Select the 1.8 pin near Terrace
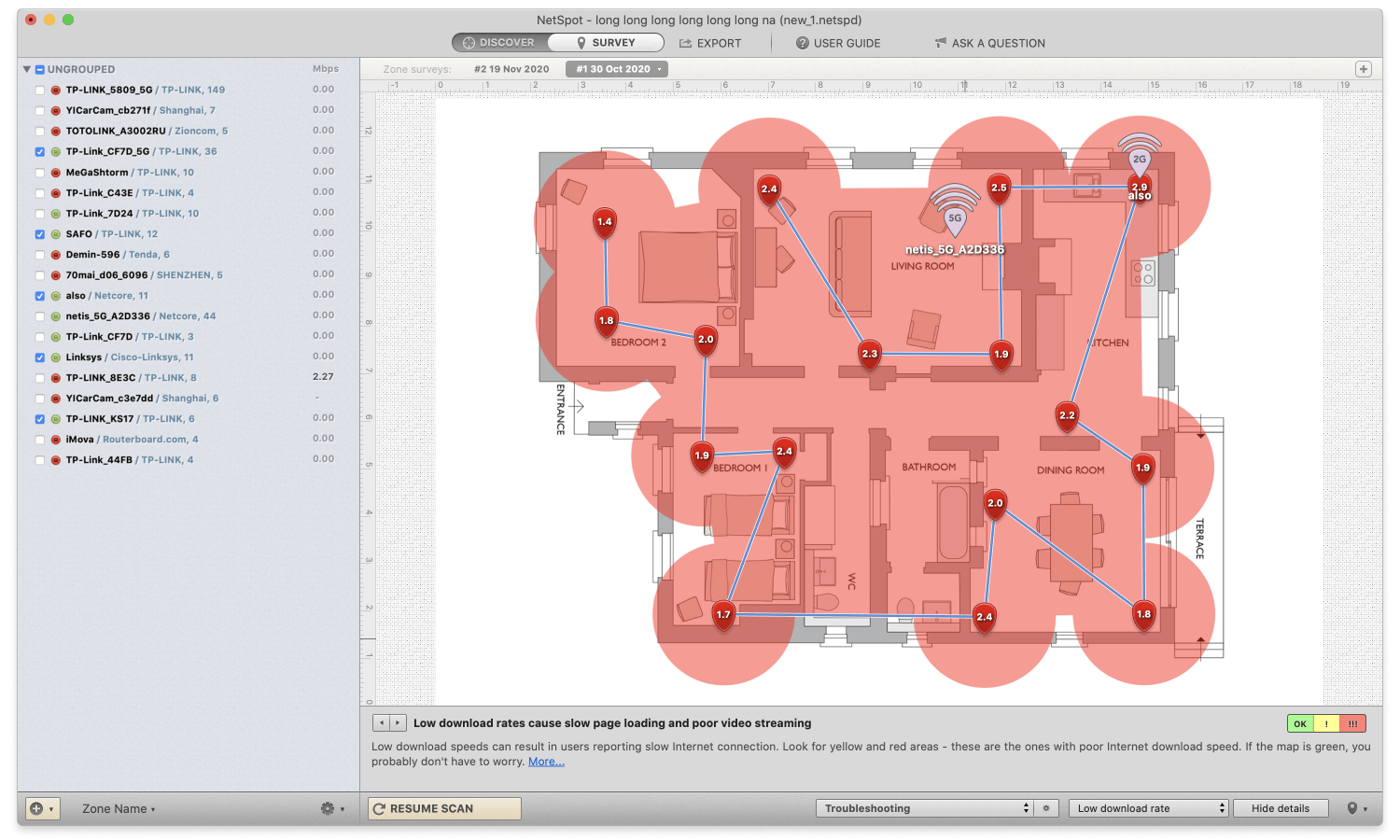Image resolution: width=1400 pixels, height=840 pixels. (x=1143, y=616)
